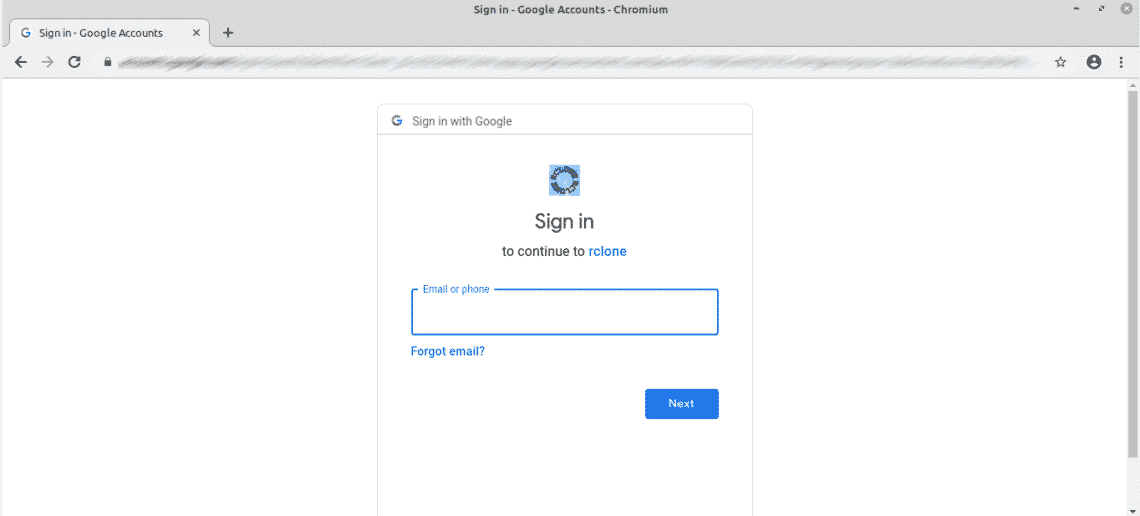Viewport: 1140px width, 516px height.
Task: Select the Sign in - Google Accounts tab
Action: [109, 33]
